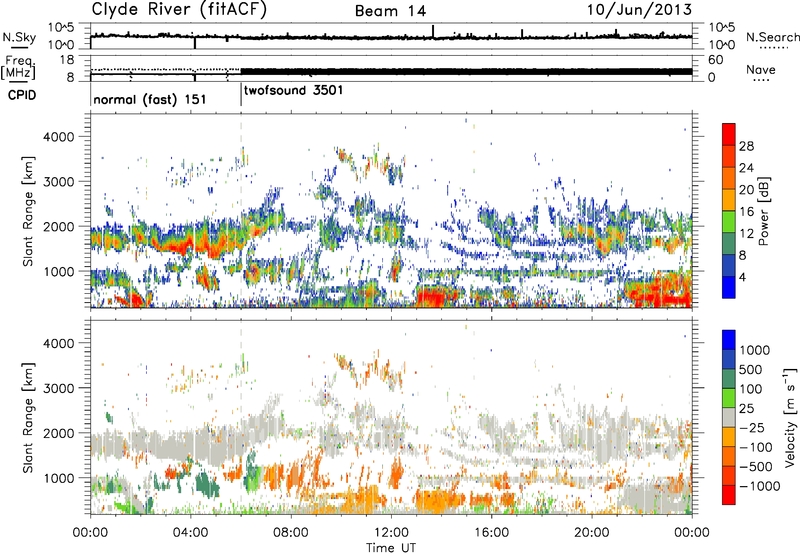Click the 'Slant Range [km]' label of the power panel

28,211
